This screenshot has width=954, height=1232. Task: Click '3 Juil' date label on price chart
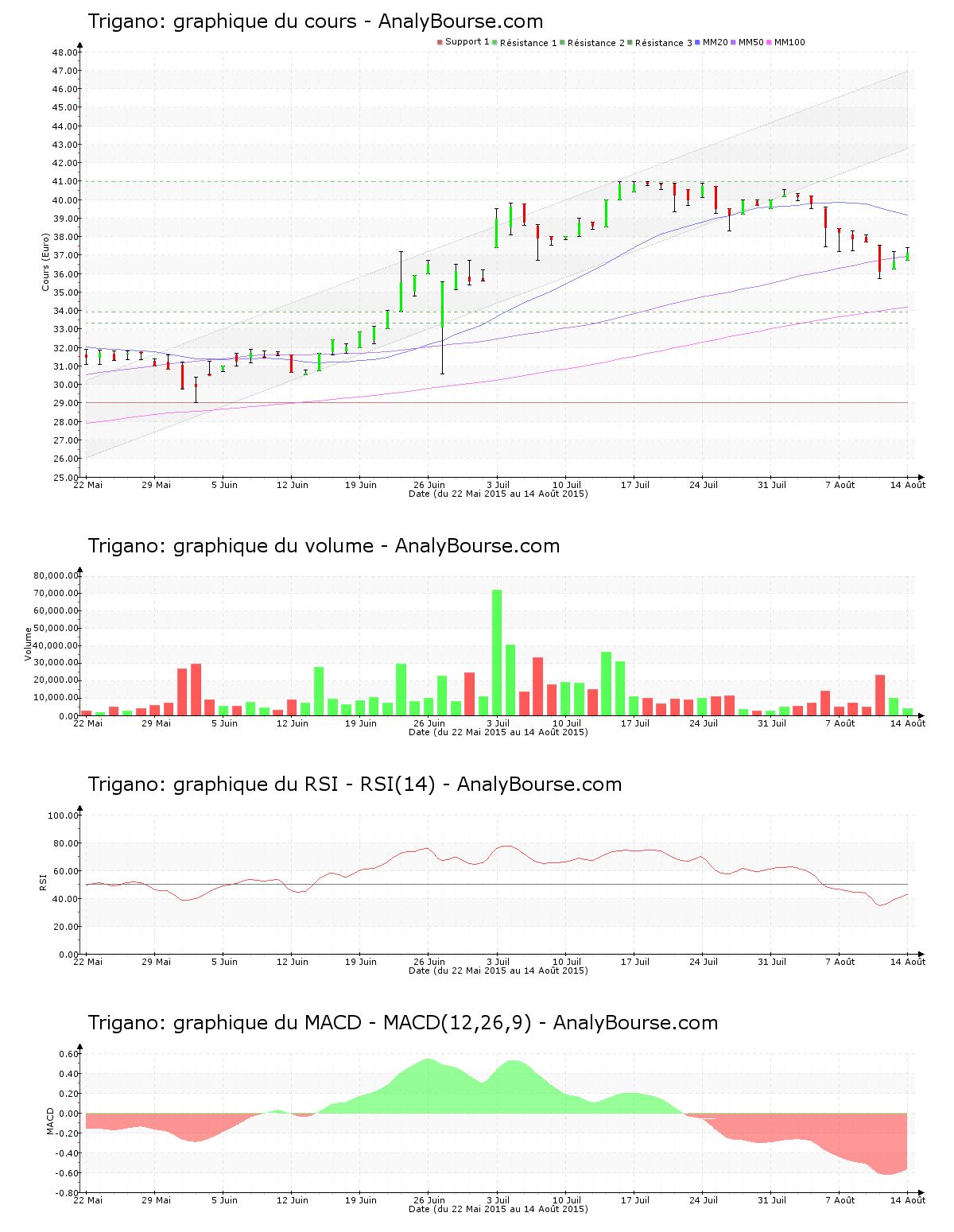pos(498,485)
